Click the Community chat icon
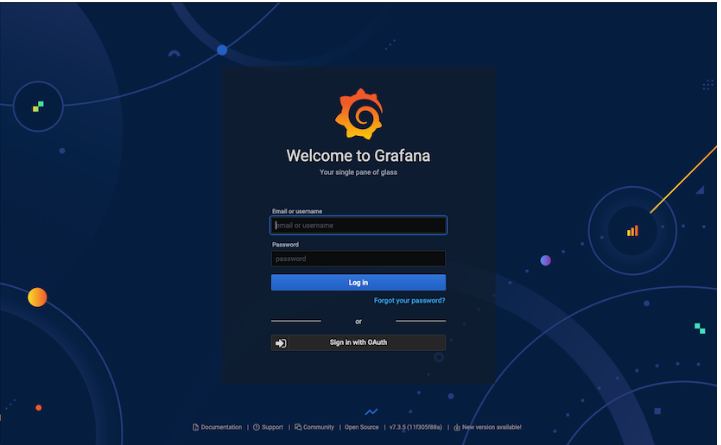 [x=298, y=427]
